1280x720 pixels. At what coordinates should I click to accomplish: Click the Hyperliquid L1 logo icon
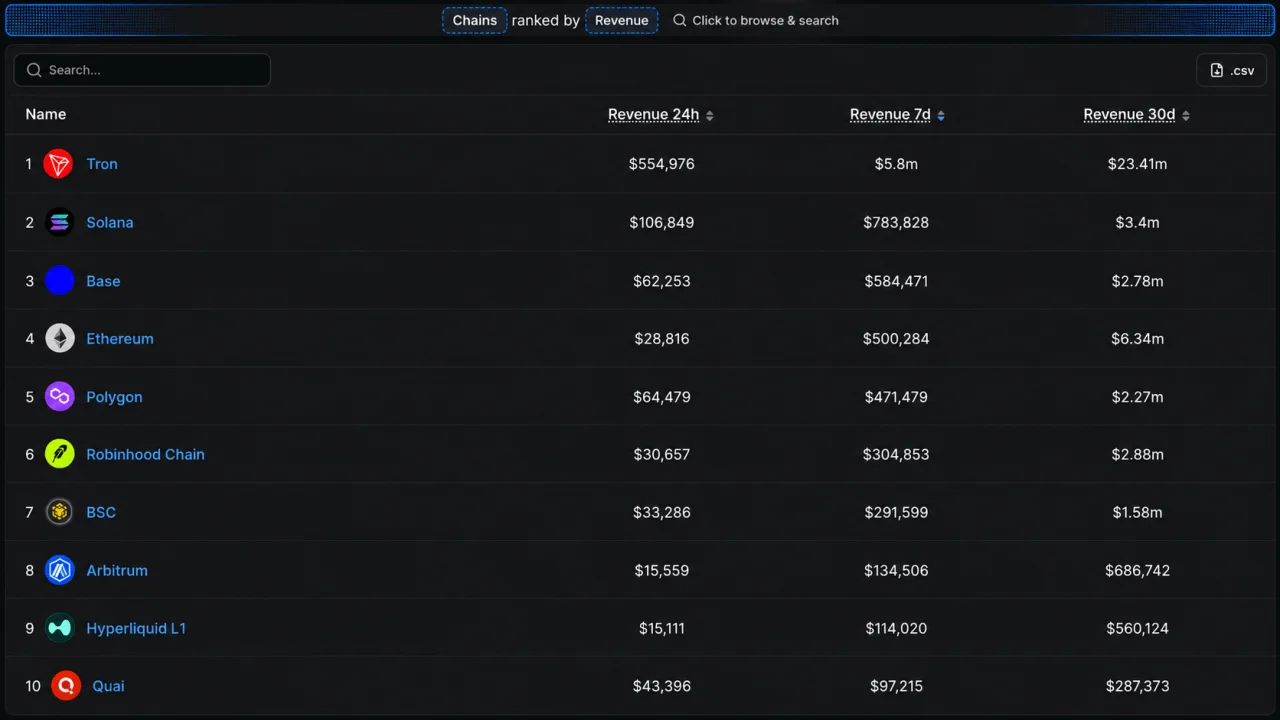60,628
